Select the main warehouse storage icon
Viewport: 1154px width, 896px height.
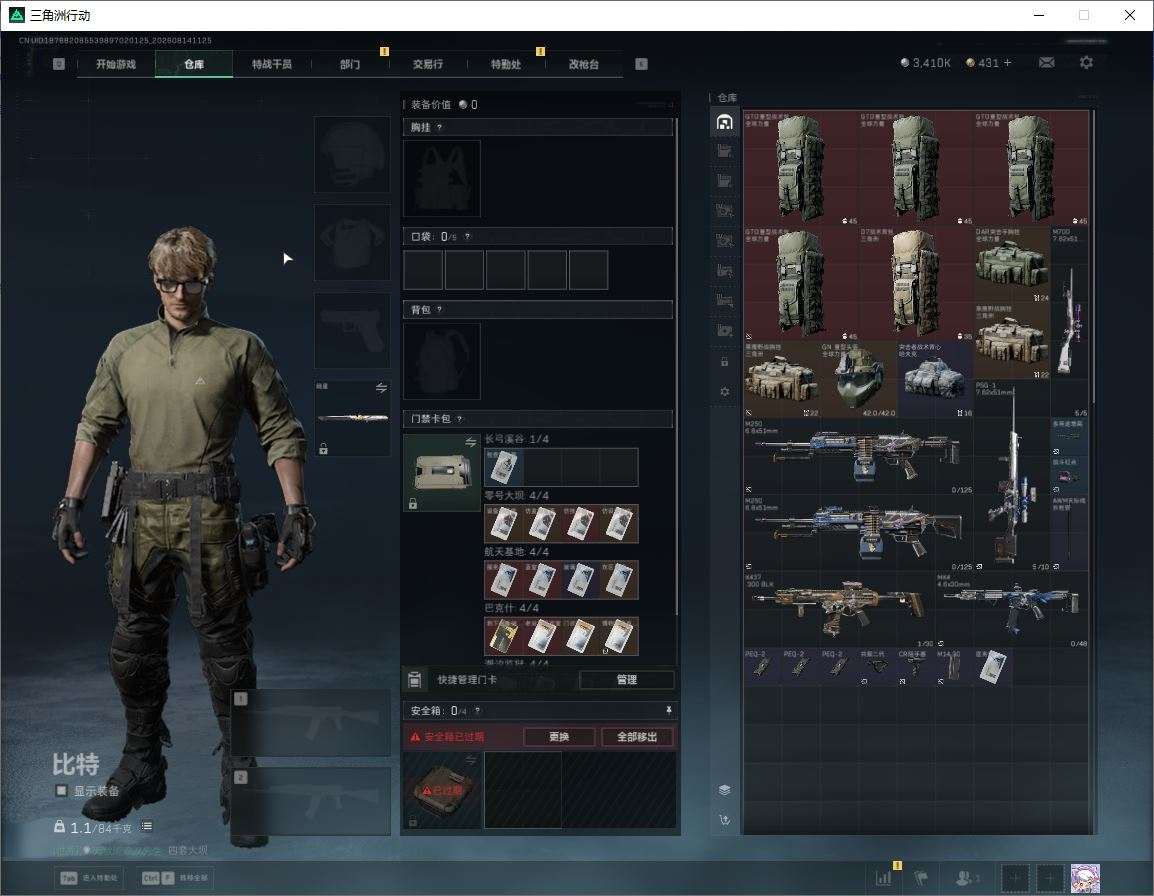[x=724, y=122]
